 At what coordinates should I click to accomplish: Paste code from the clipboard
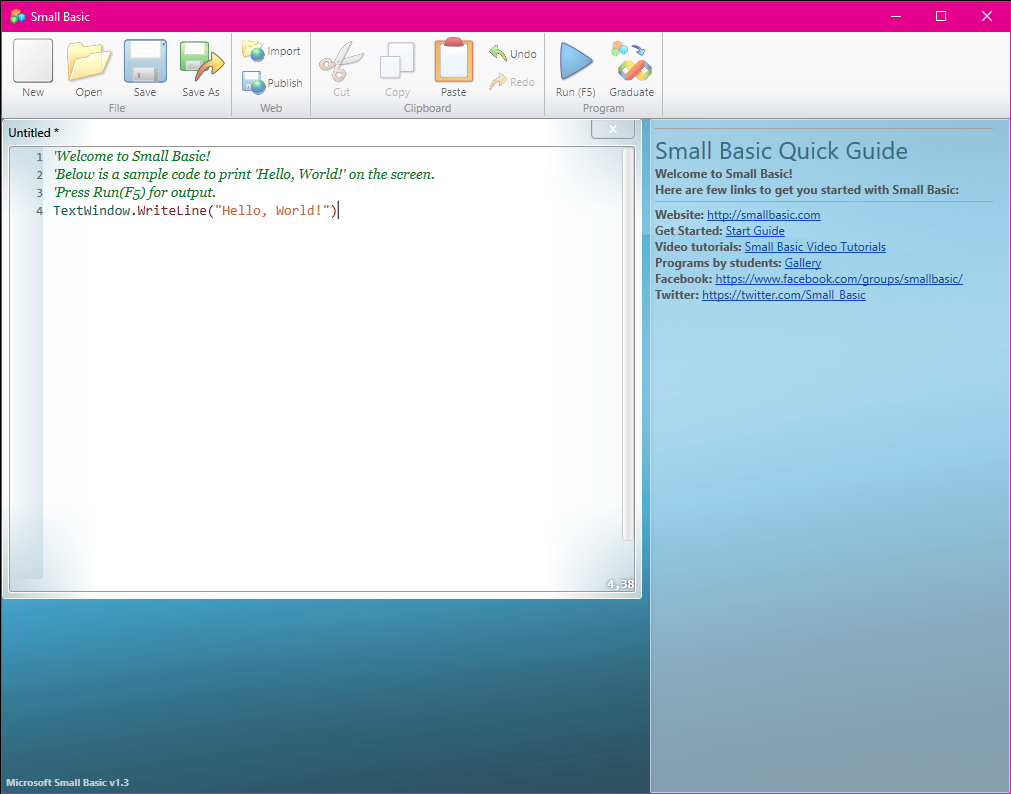pyautogui.click(x=452, y=68)
